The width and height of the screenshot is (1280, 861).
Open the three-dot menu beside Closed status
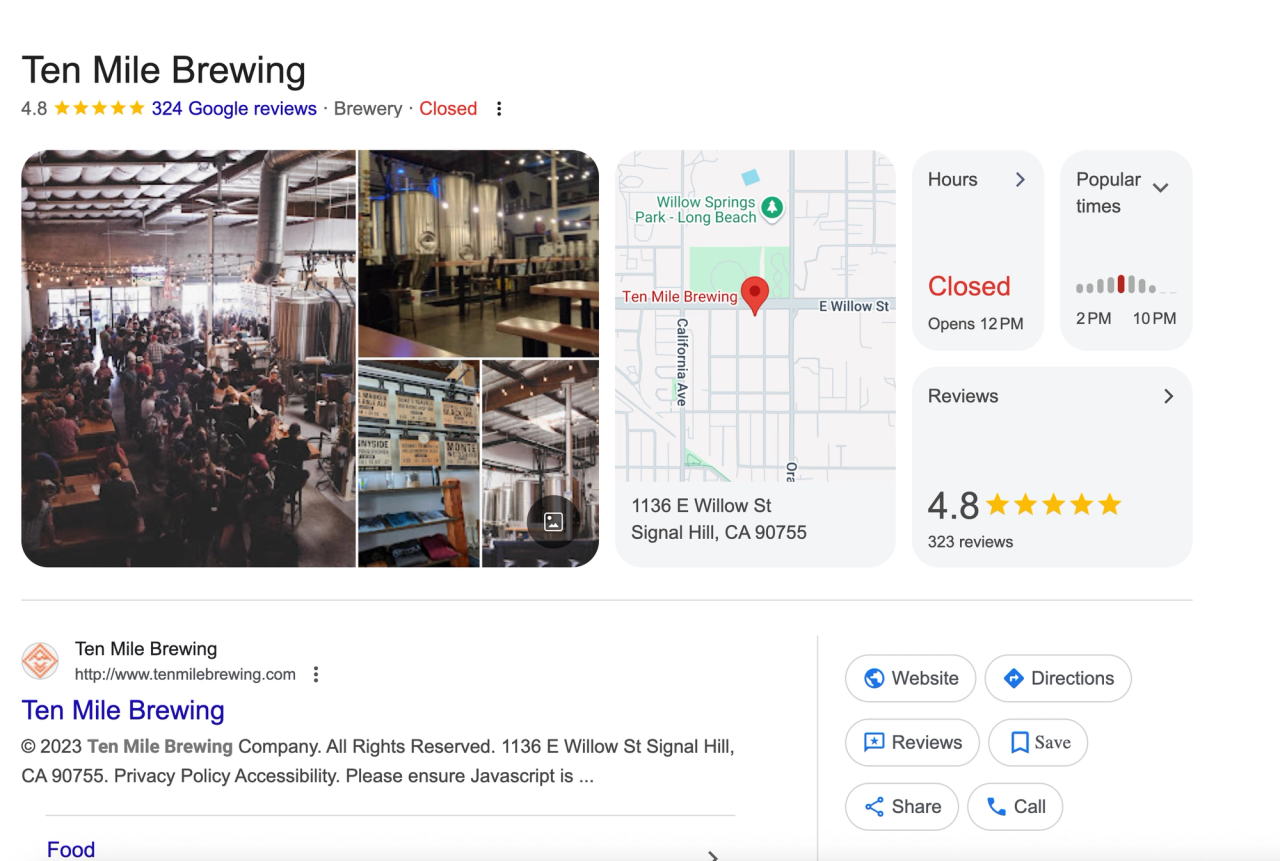499,108
